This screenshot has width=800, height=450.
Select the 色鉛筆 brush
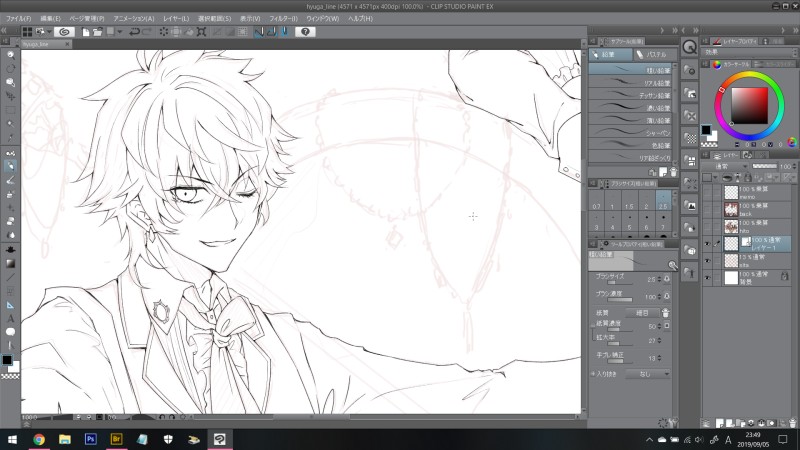(x=630, y=145)
